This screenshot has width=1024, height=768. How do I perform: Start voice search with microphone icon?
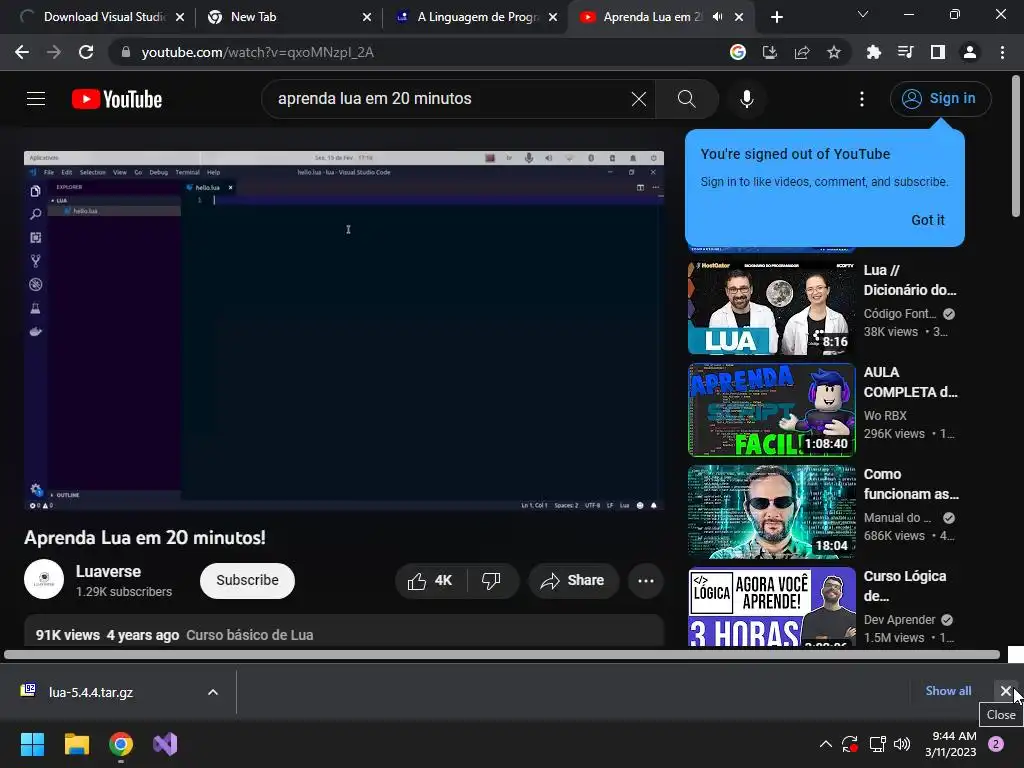(746, 99)
